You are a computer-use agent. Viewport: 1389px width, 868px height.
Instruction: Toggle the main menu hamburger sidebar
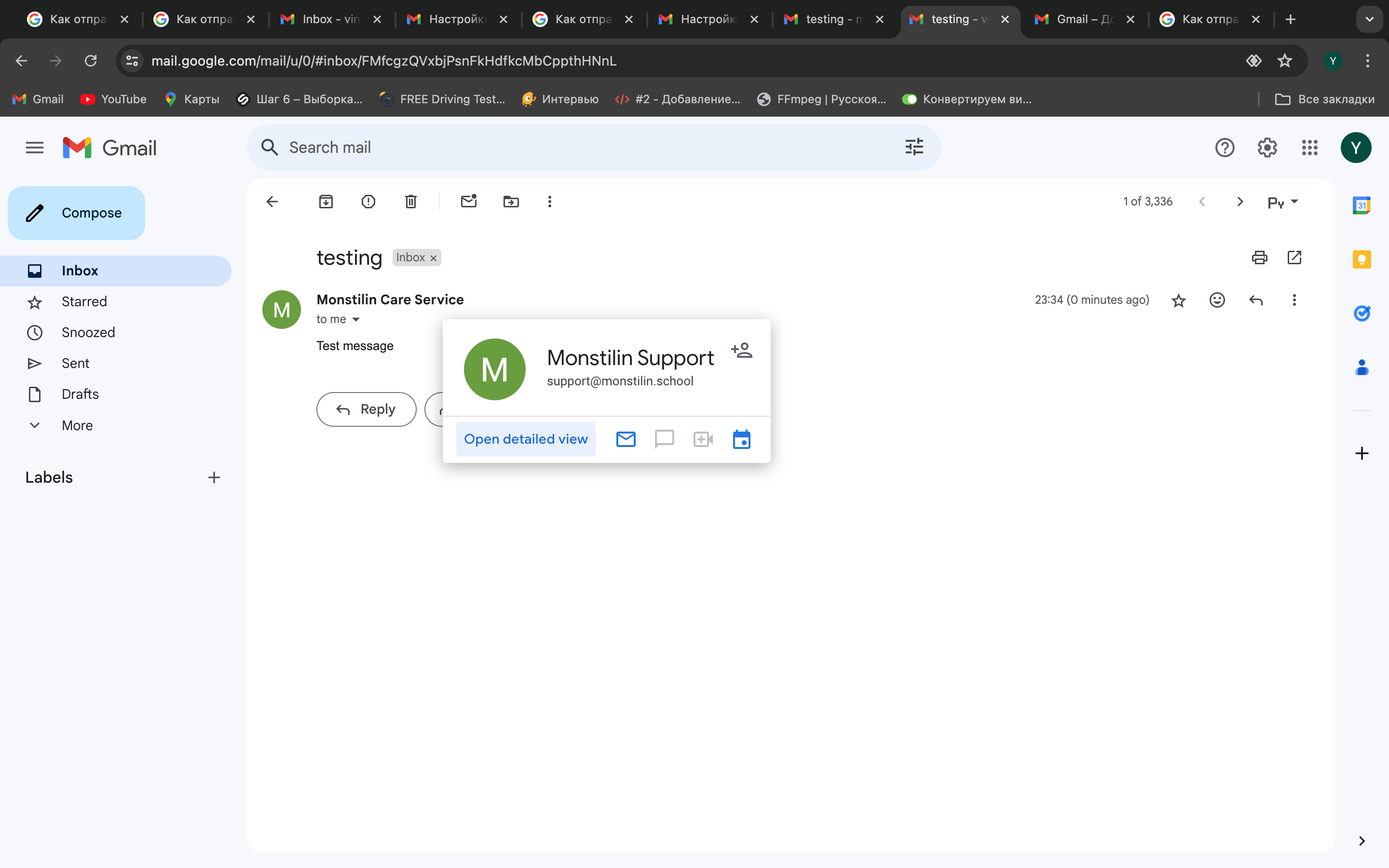click(x=34, y=148)
